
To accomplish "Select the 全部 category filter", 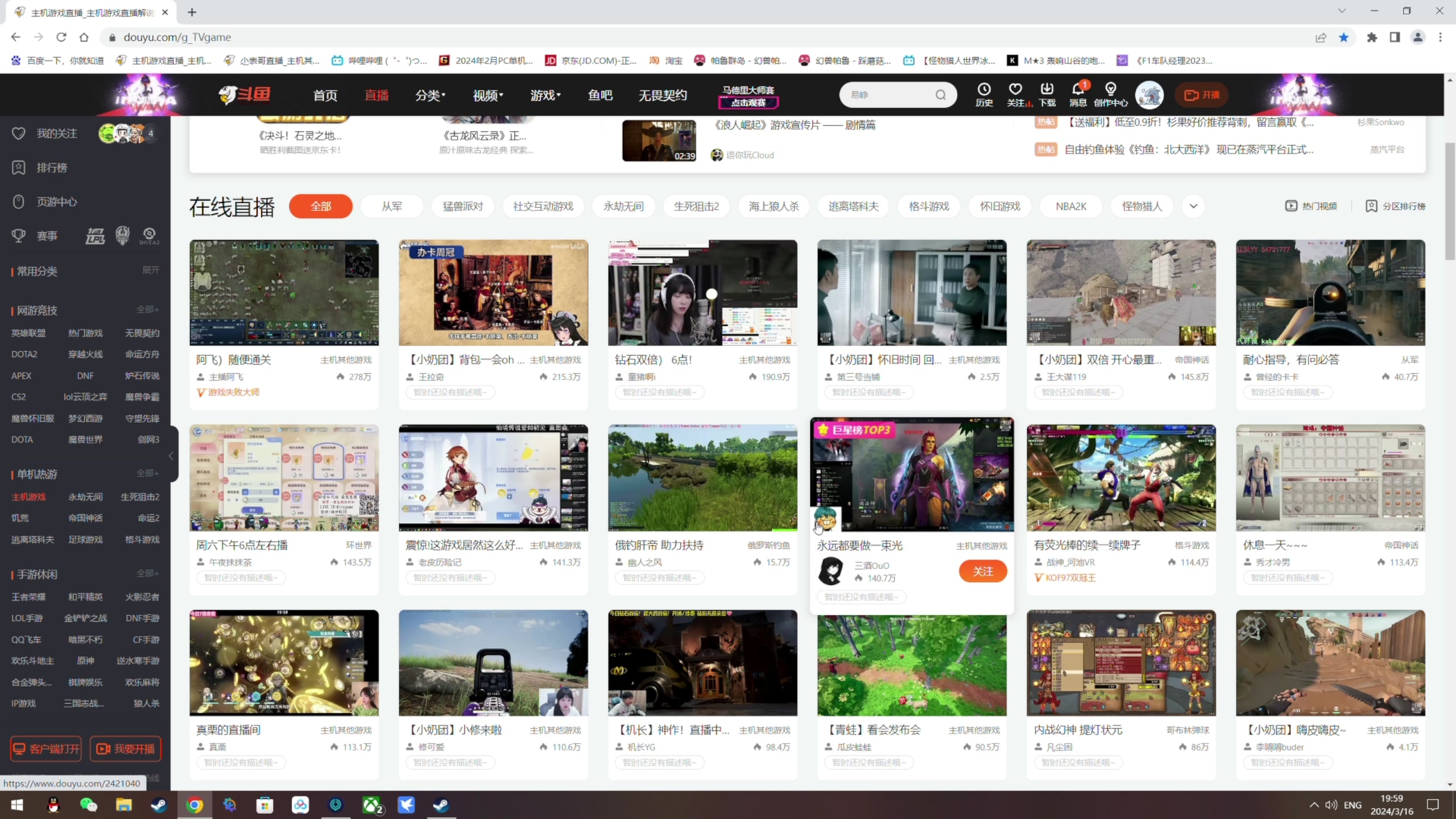I will point(321,206).
